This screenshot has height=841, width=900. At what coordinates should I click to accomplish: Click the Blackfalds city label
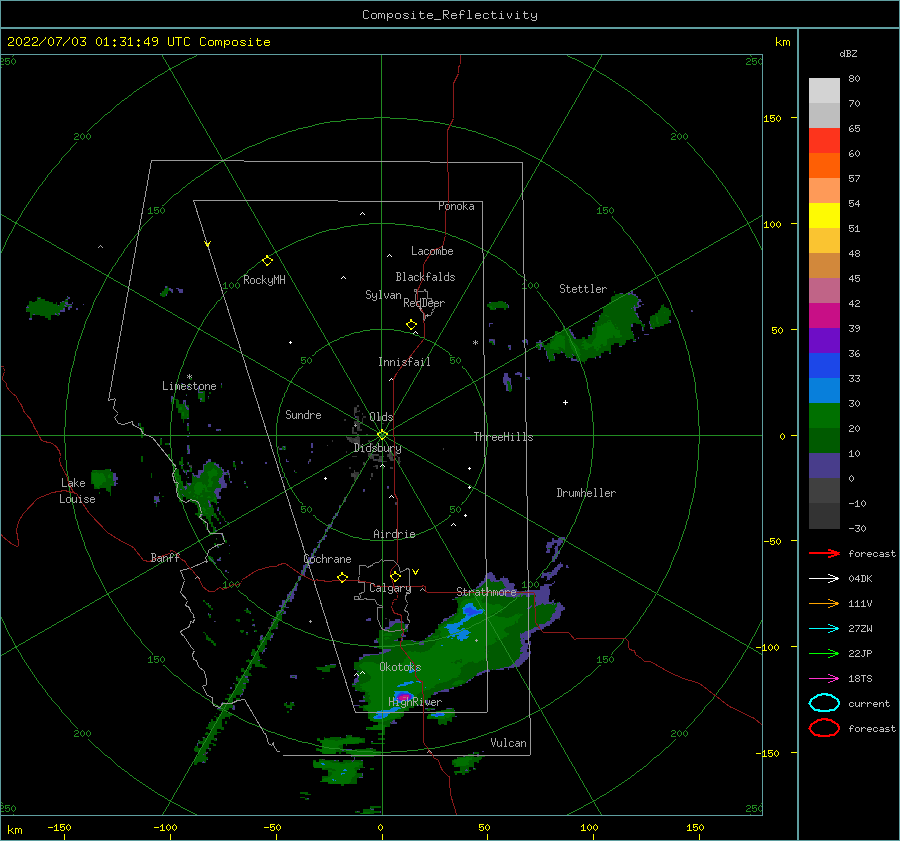pyautogui.click(x=425, y=277)
